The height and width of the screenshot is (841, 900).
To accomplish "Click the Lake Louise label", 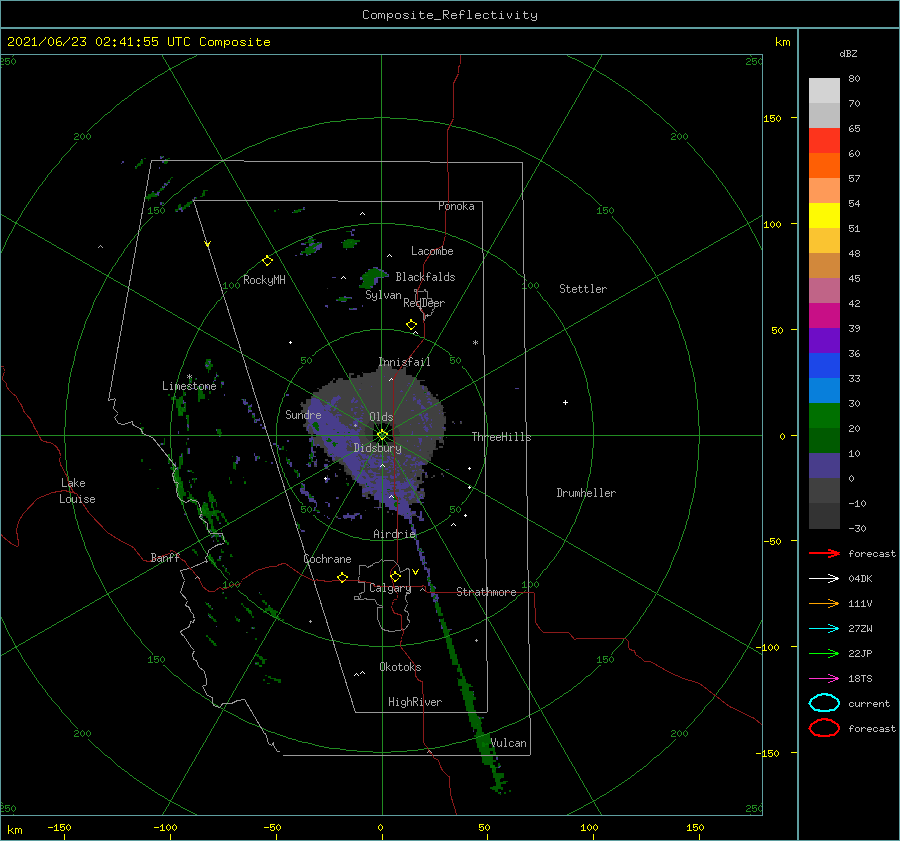I will click(x=77, y=491).
